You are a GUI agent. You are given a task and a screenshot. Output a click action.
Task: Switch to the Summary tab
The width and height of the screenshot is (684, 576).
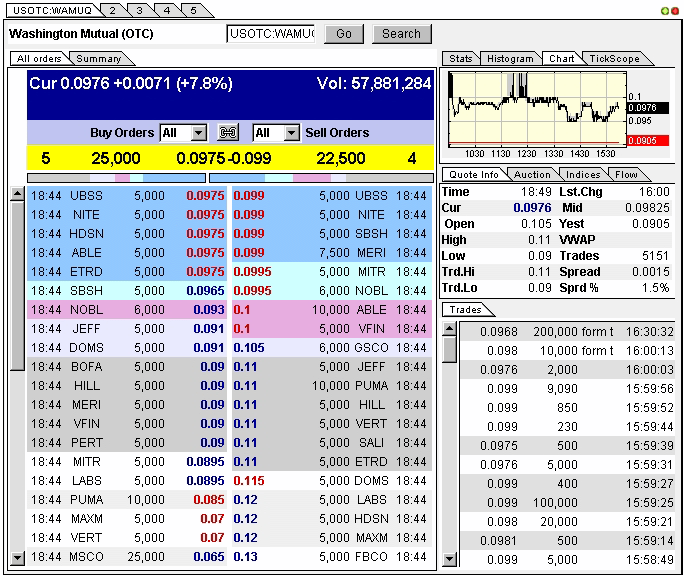[x=98, y=59]
